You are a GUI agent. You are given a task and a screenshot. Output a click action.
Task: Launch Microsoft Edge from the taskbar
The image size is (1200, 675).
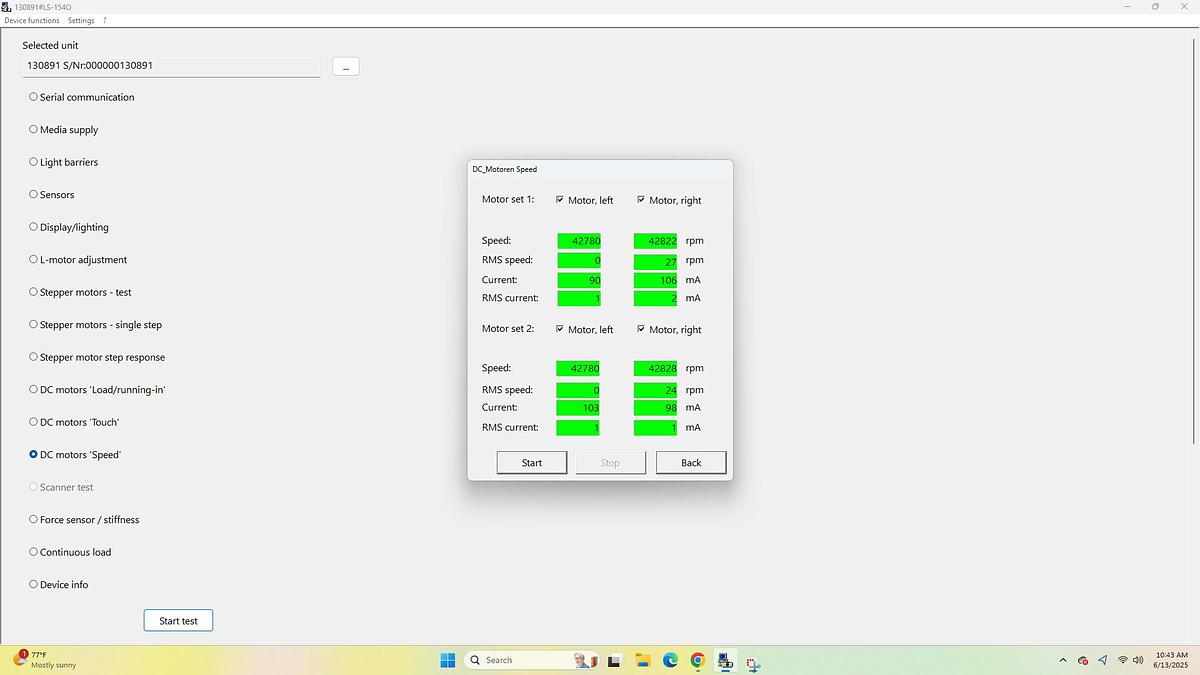point(670,660)
